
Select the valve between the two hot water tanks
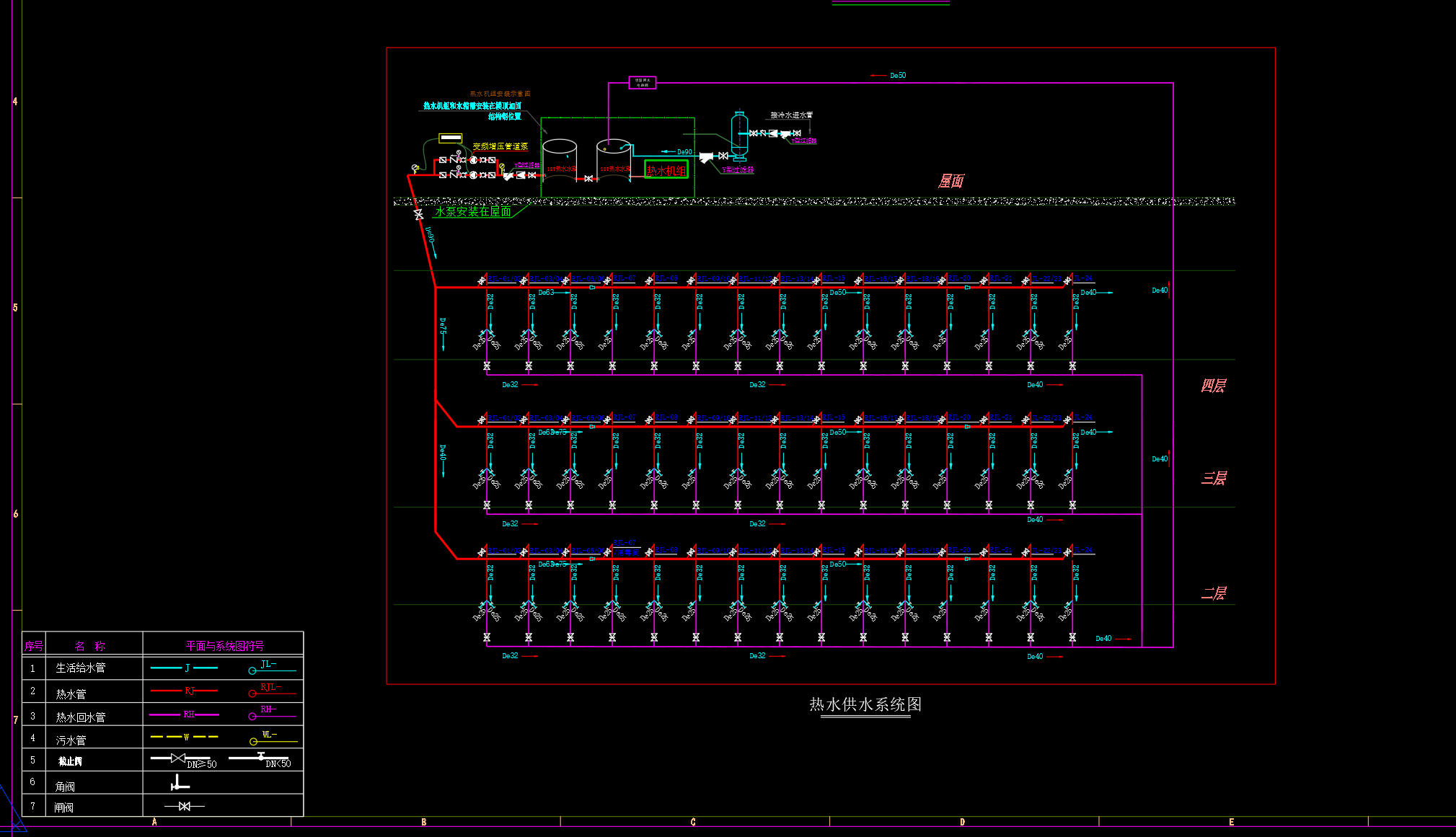(588, 178)
